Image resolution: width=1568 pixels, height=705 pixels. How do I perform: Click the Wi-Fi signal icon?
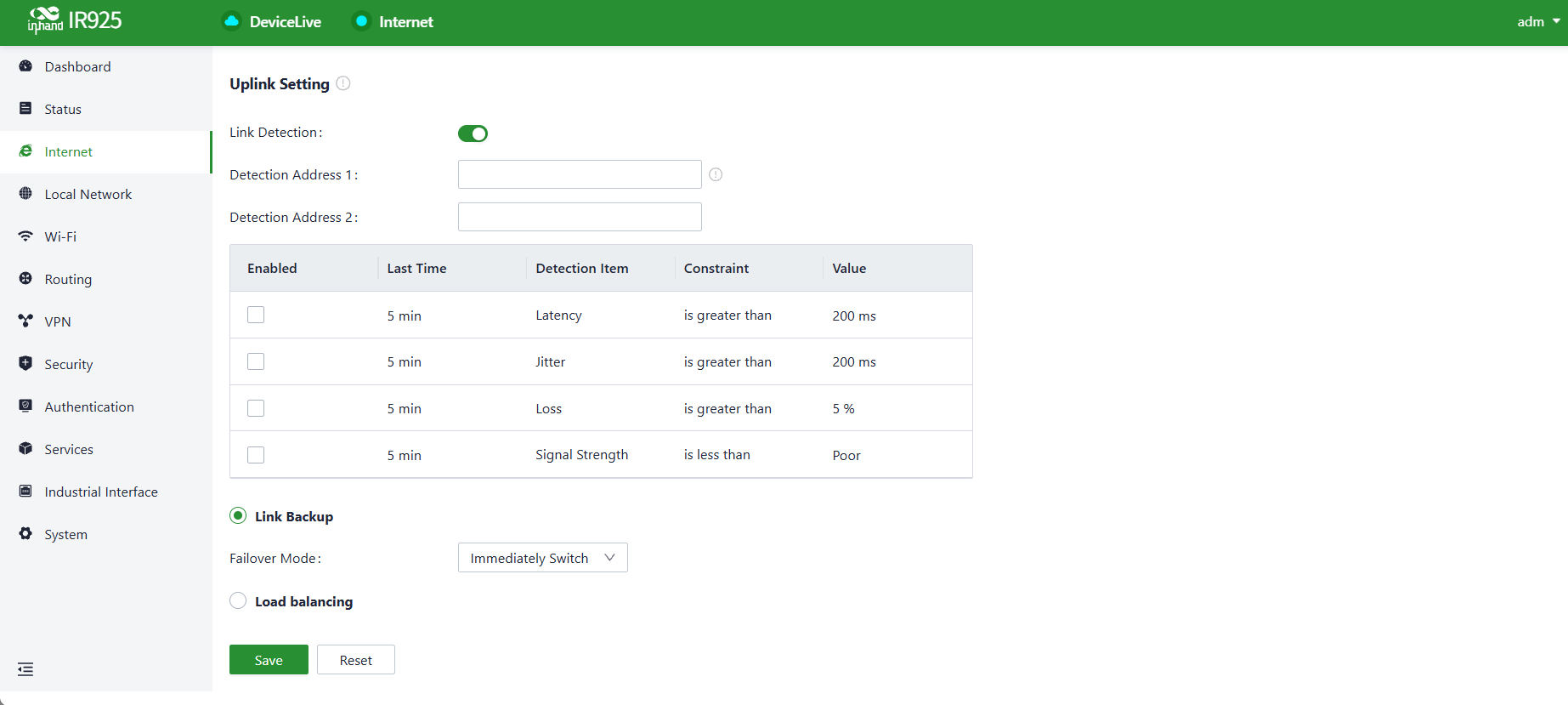[x=25, y=236]
